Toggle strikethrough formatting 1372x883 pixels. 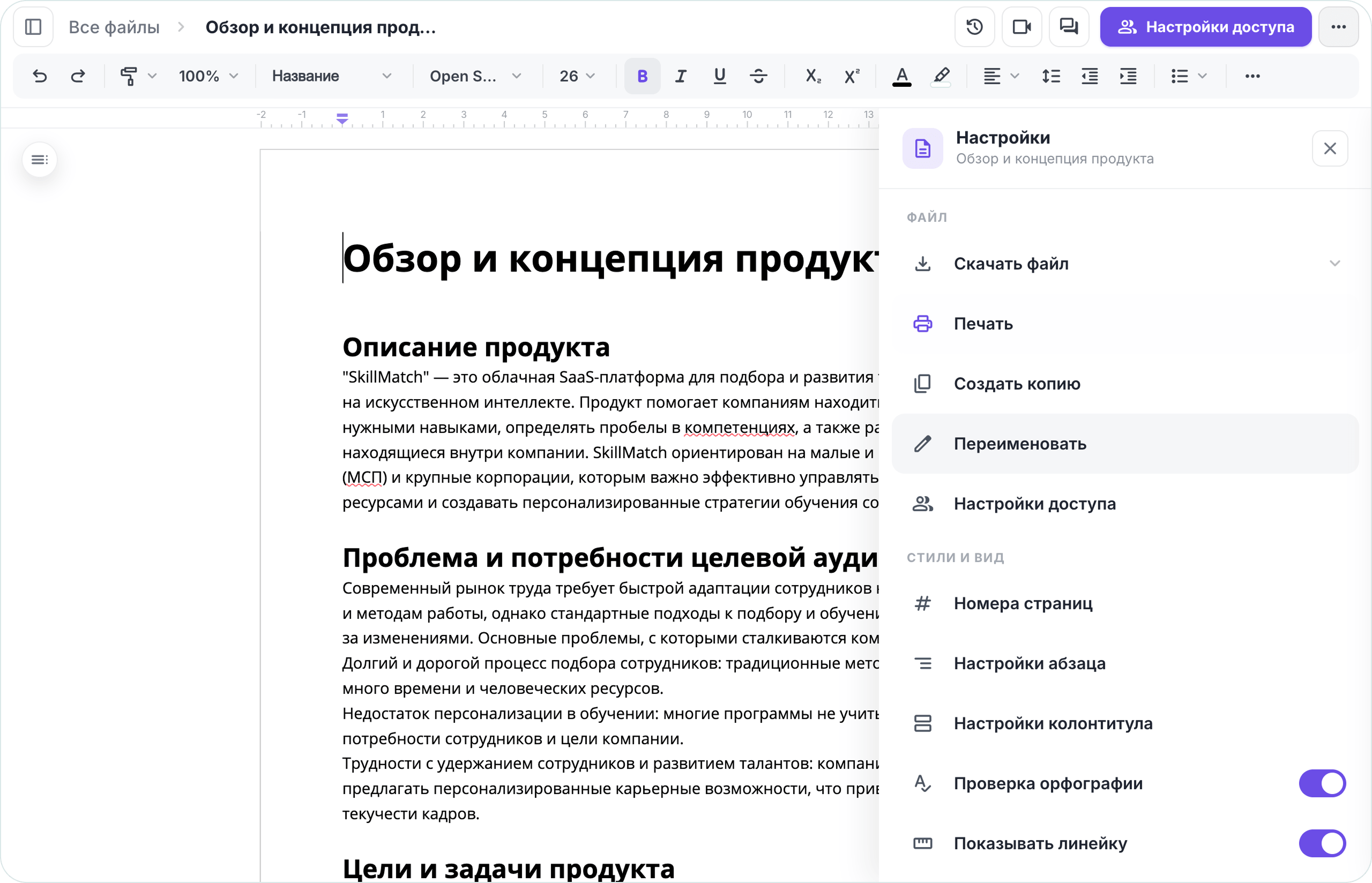(758, 76)
